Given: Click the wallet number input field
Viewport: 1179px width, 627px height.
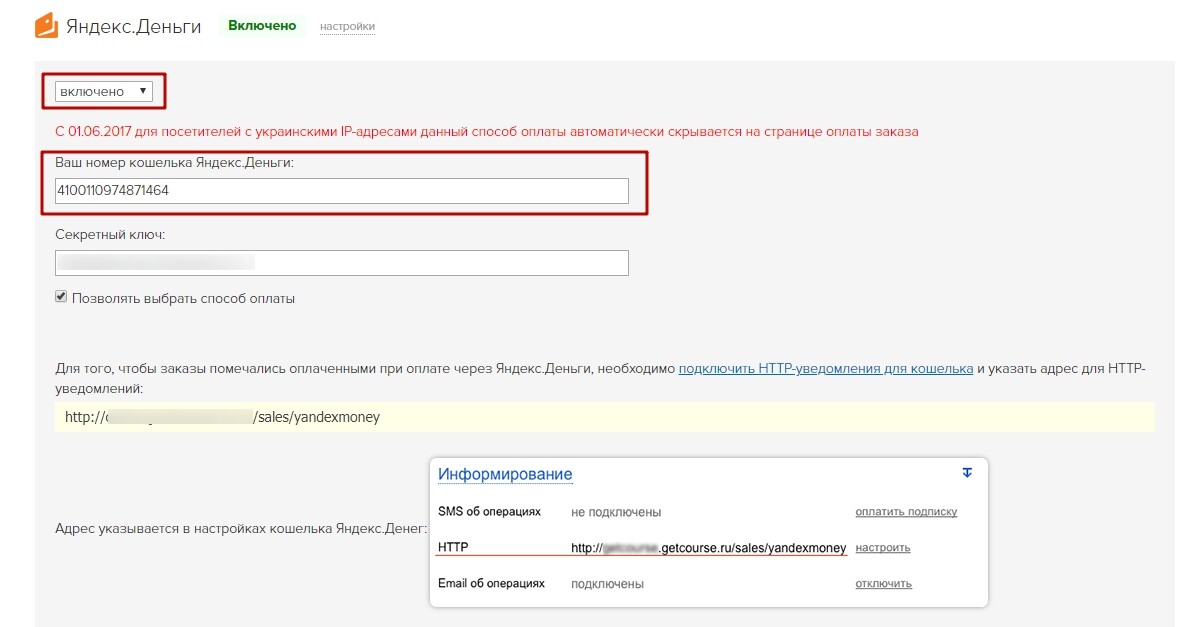Looking at the screenshot, I should (x=341, y=190).
